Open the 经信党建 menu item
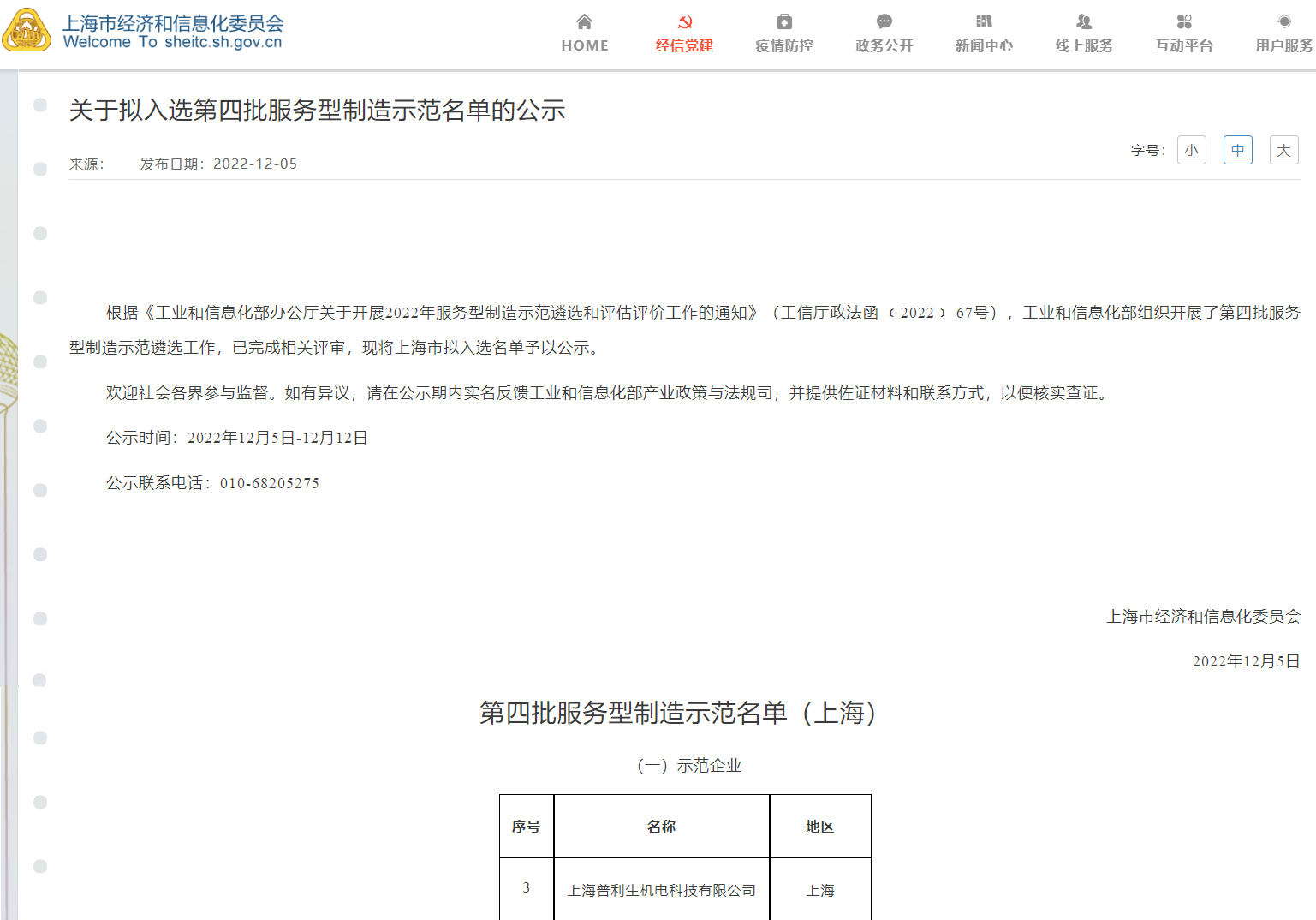 point(684,45)
